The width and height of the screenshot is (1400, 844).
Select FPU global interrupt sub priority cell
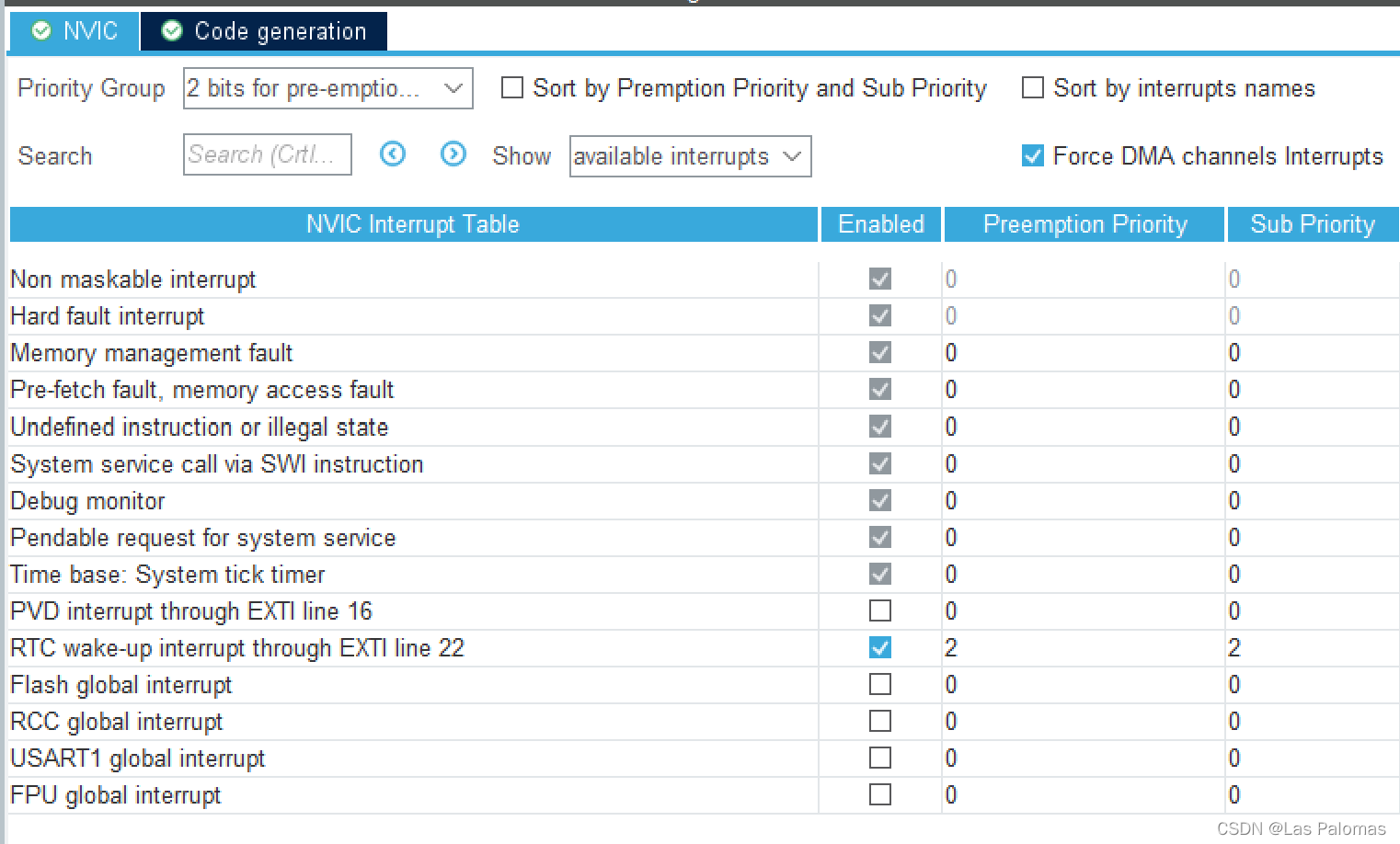point(1313,795)
